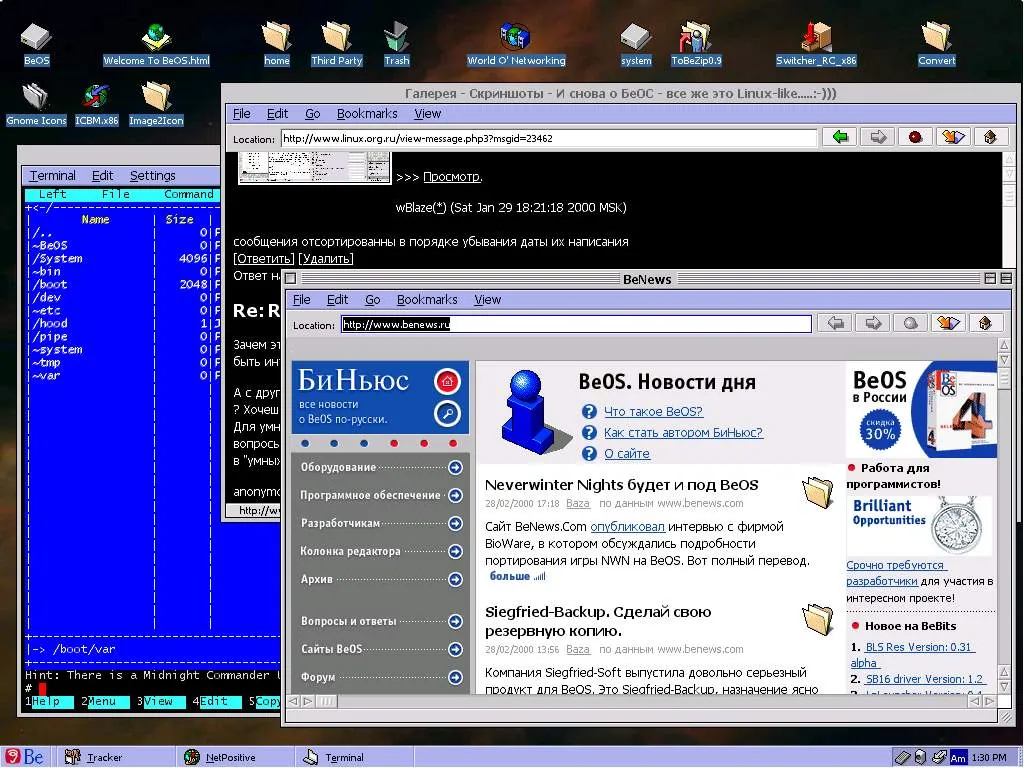Select the /boot directory row in Midnight Commander
The height and width of the screenshot is (768, 1024).
(121, 284)
